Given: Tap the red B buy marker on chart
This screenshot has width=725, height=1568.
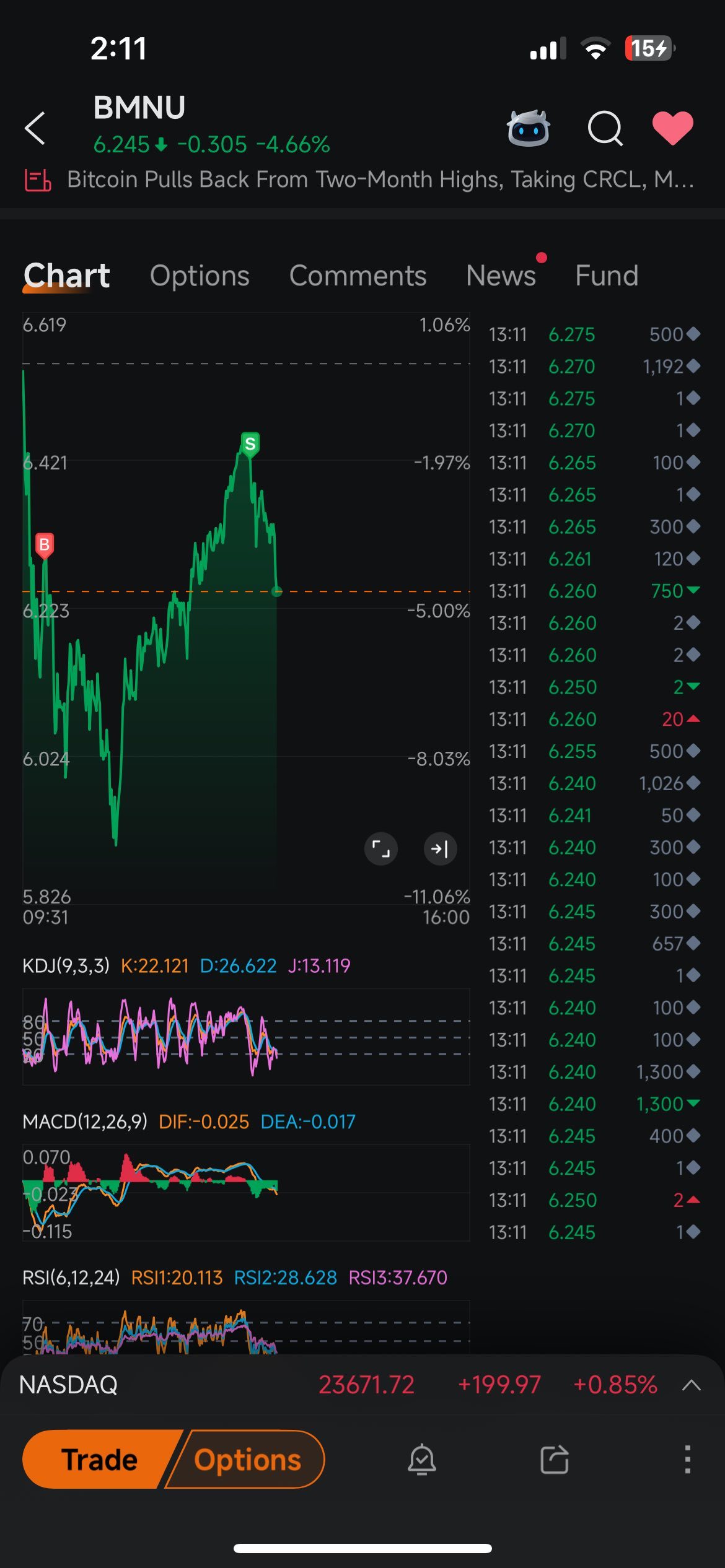Looking at the screenshot, I should pyautogui.click(x=45, y=545).
